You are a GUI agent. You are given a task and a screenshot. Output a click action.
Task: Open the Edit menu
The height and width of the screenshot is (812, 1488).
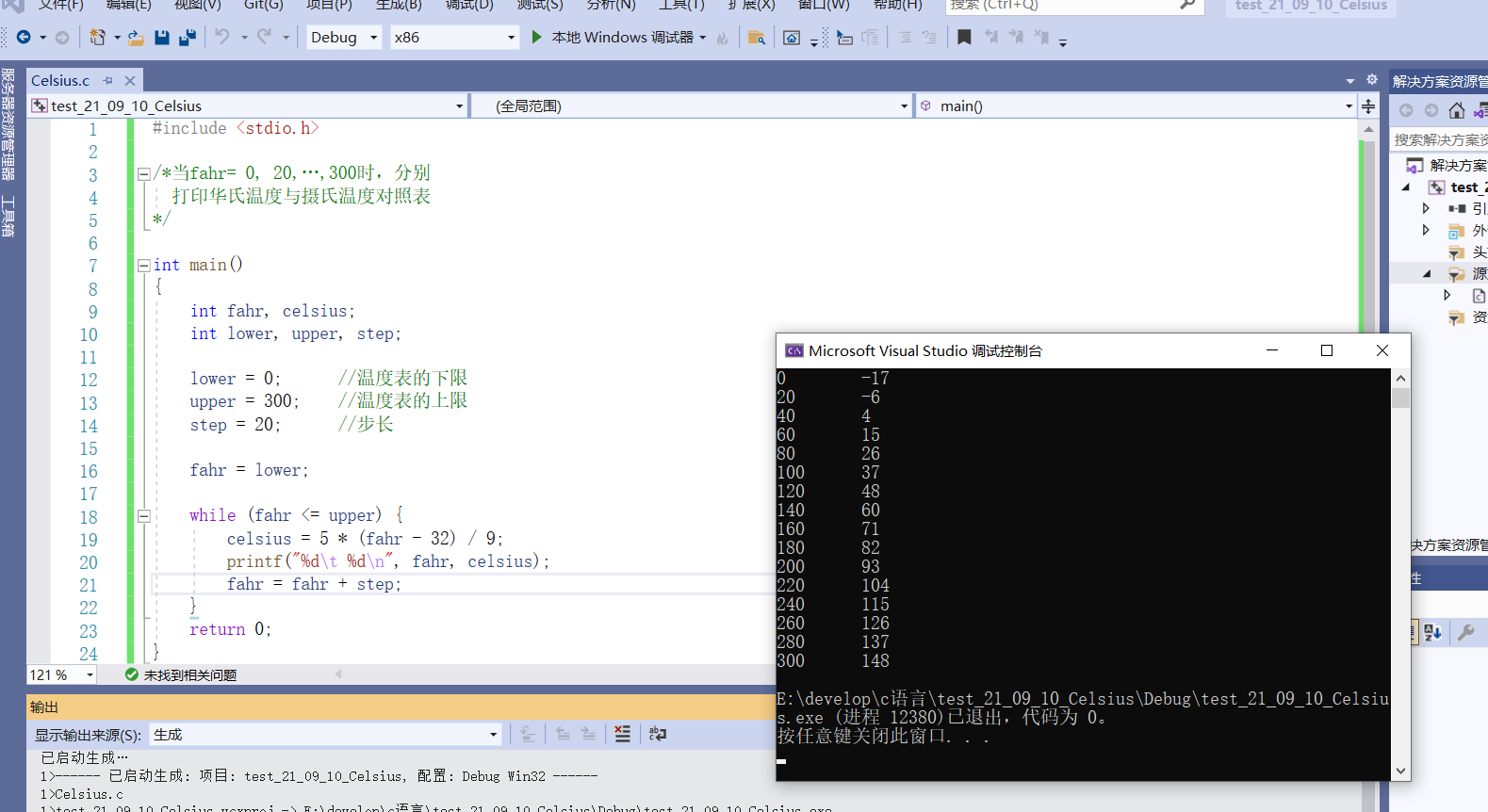pos(129,5)
